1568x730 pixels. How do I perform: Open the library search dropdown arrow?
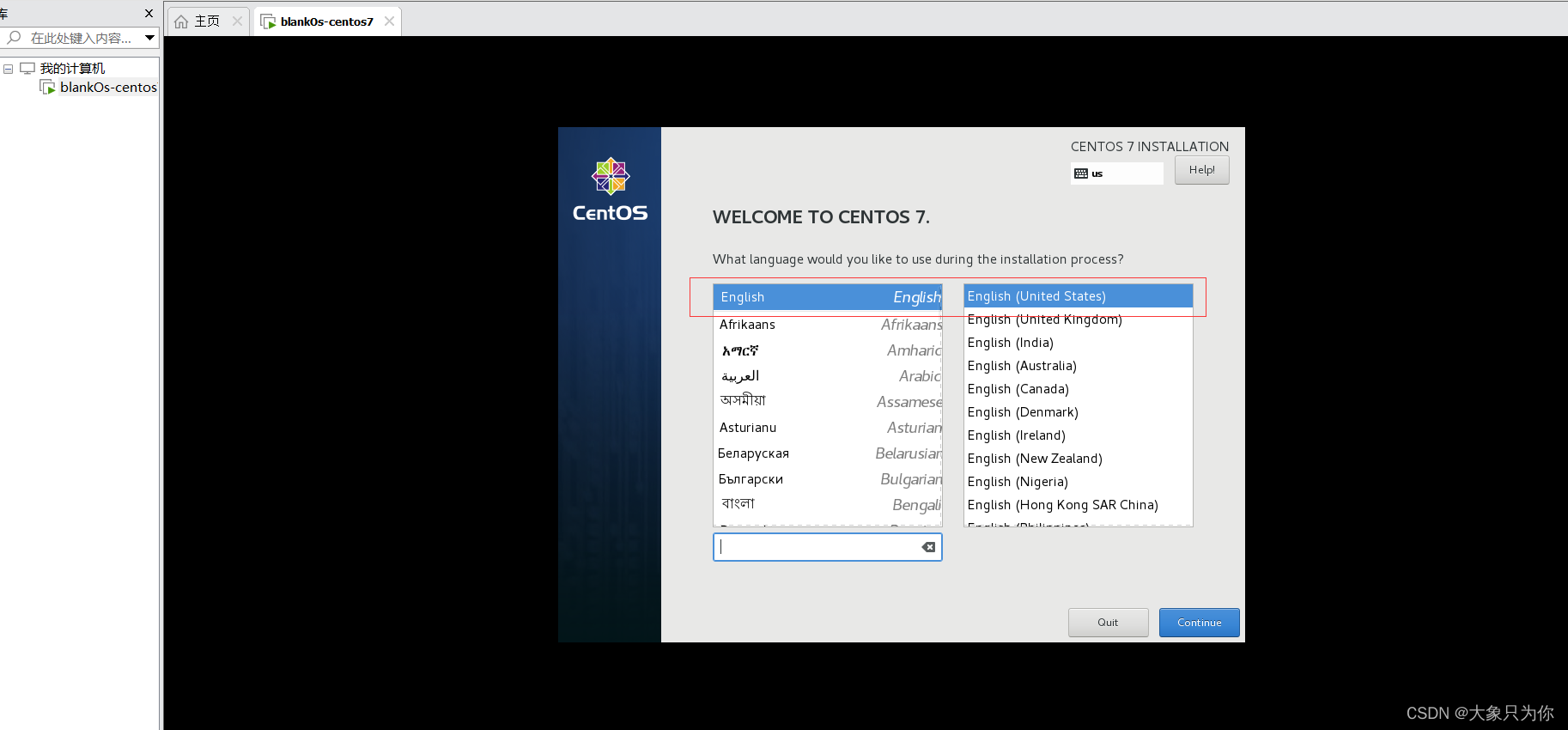tap(149, 38)
